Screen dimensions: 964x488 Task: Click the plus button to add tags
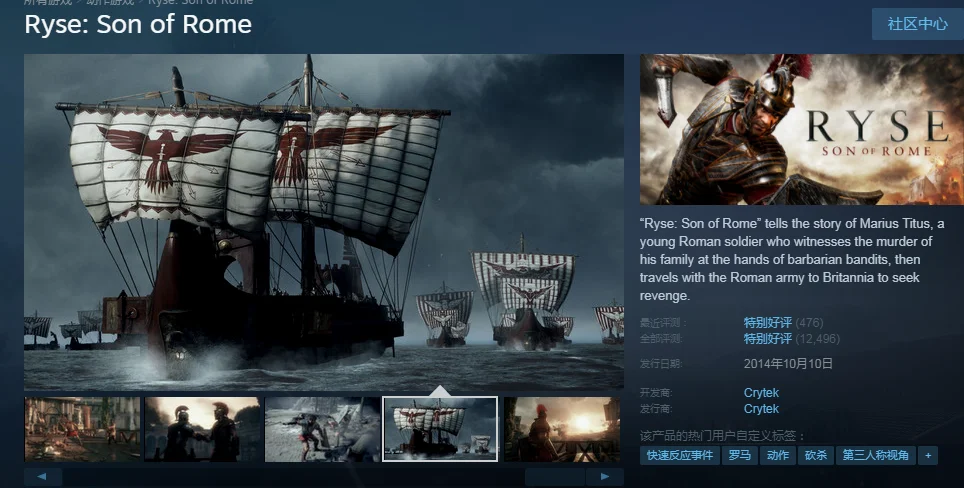pos(928,455)
